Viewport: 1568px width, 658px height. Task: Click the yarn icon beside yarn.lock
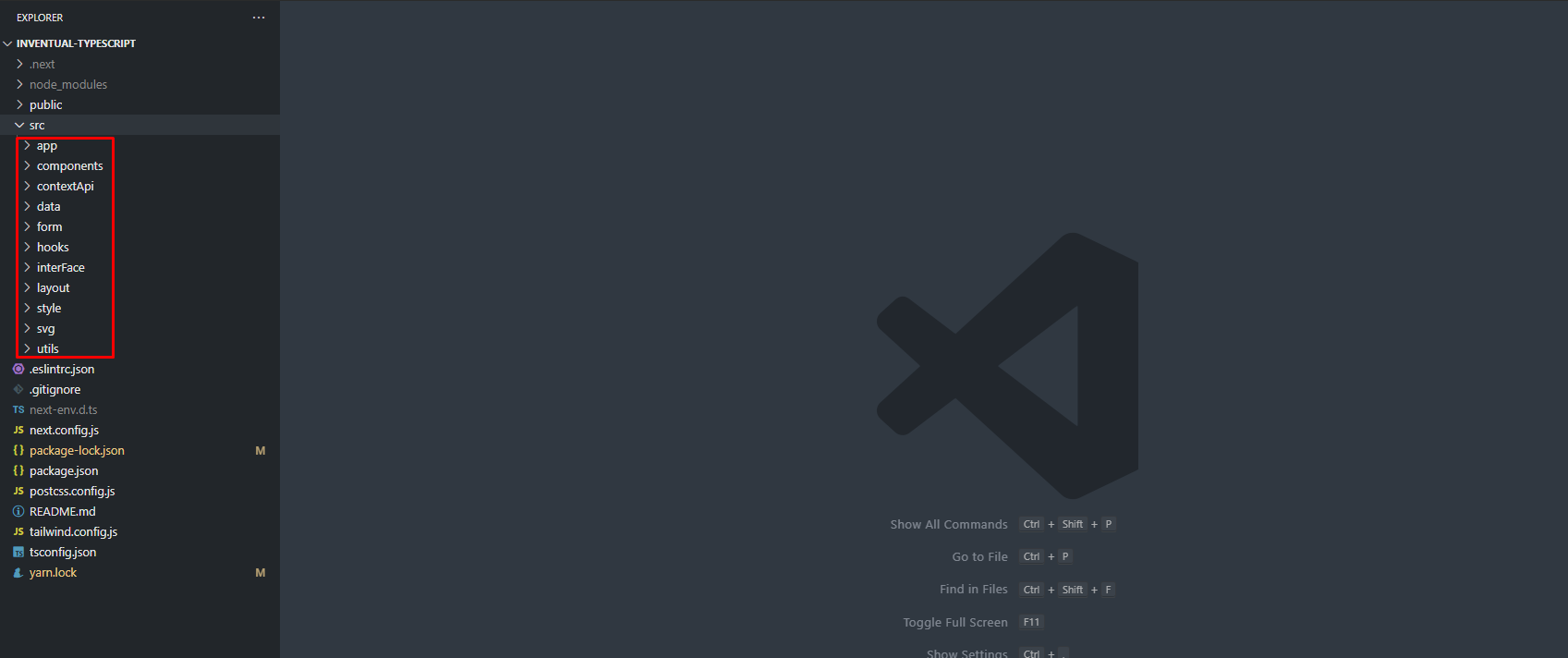click(18, 572)
